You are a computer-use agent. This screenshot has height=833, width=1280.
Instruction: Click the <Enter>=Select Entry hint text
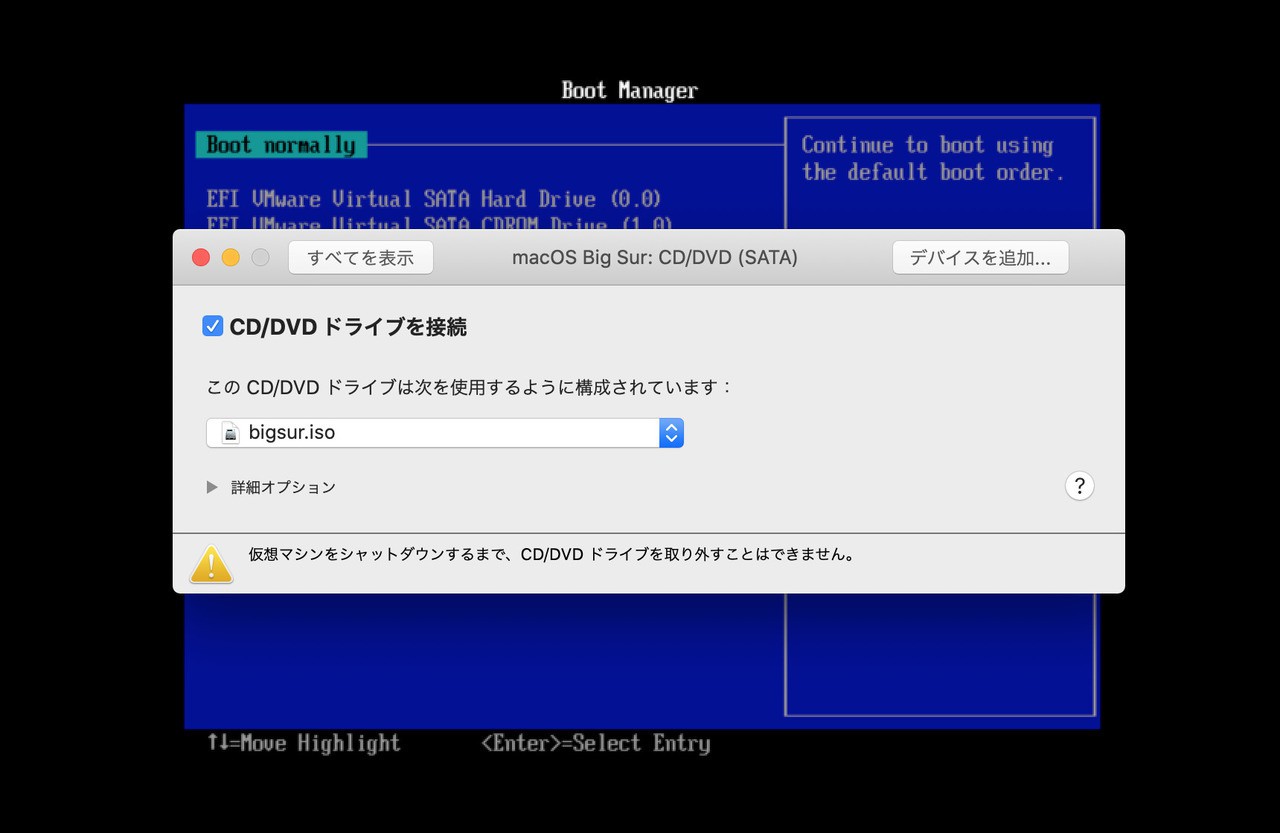pos(596,743)
